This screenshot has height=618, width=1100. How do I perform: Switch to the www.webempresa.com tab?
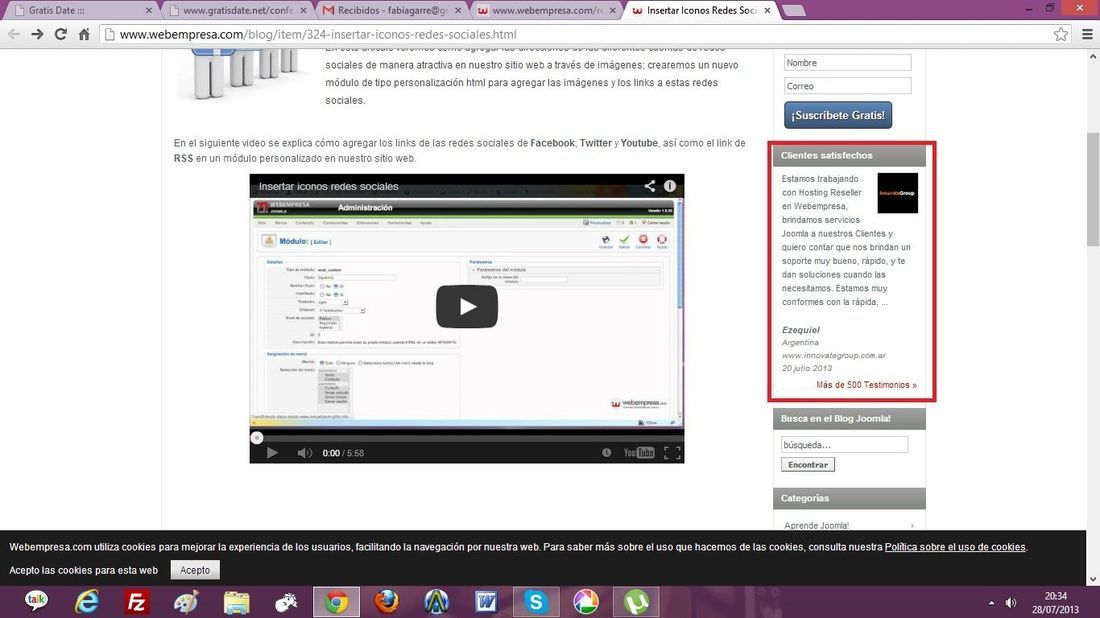tap(546, 11)
